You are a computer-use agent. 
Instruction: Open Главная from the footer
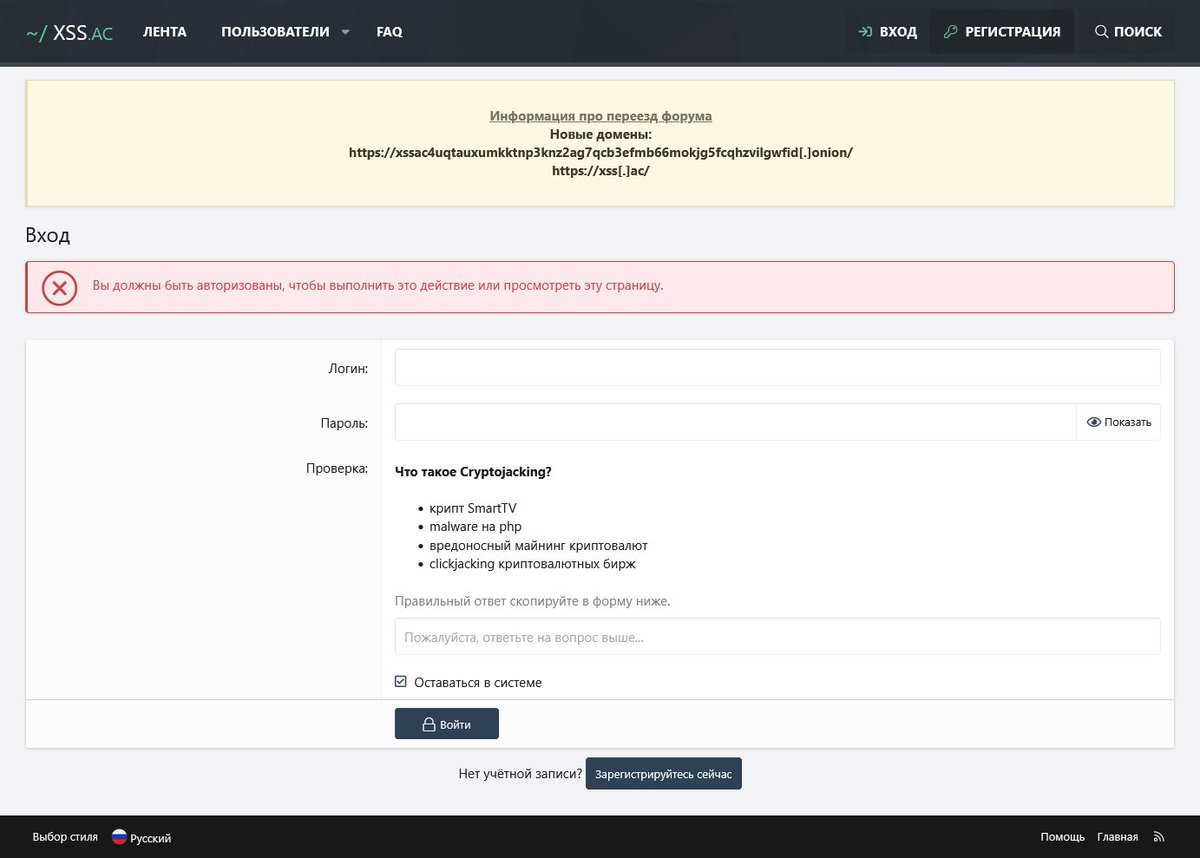(1120, 836)
